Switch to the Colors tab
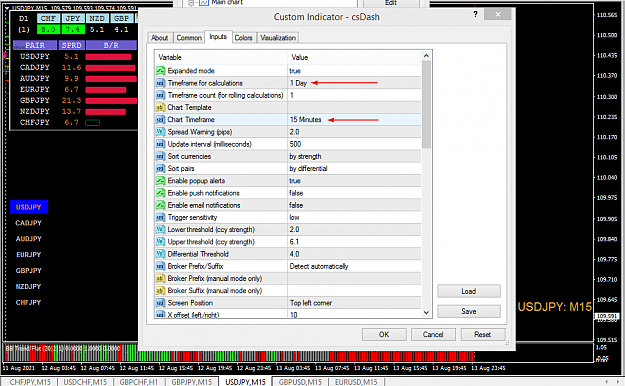This screenshot has height=386, width=625. tap(244, 38)
